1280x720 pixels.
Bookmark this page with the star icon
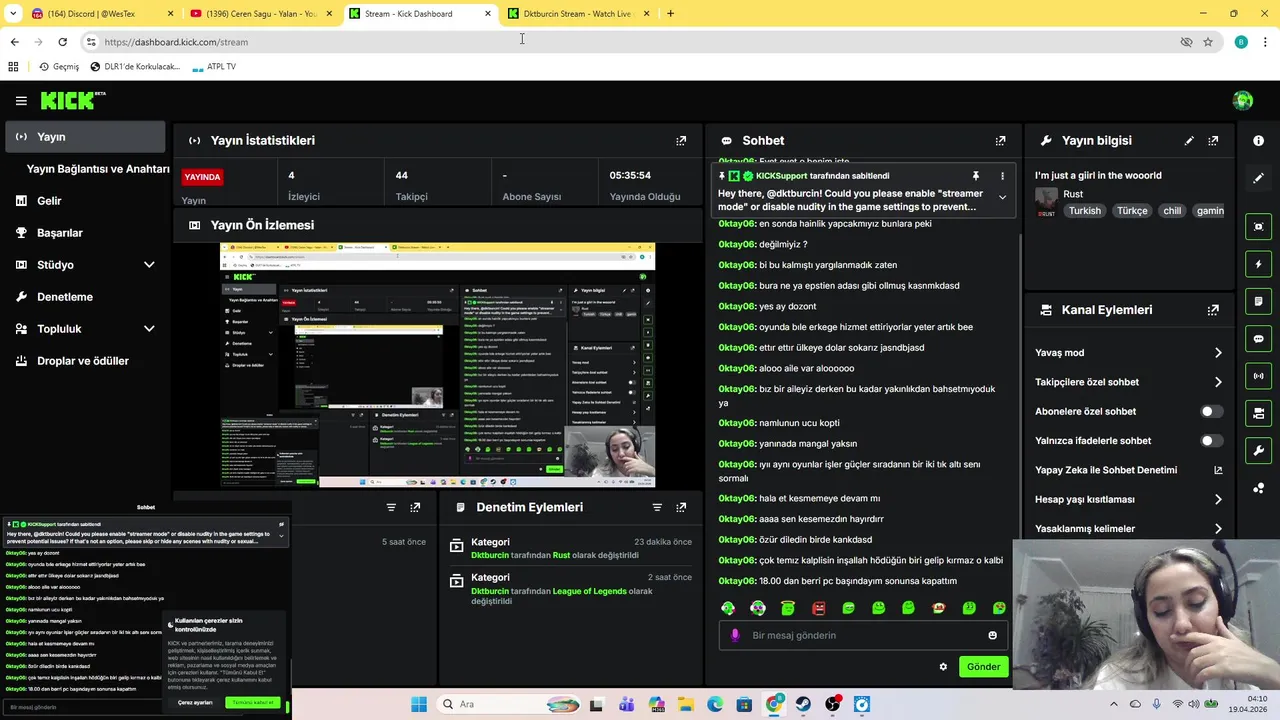click(x=1208, y=42)
